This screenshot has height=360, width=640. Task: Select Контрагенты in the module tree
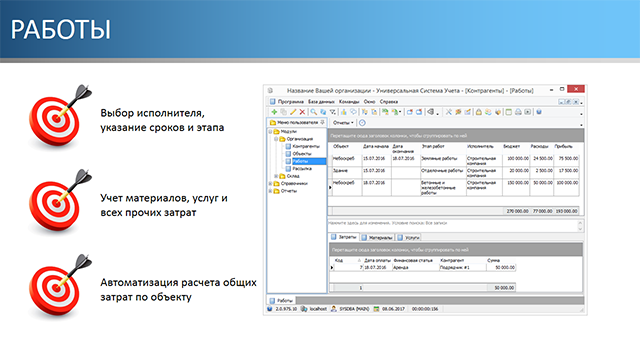306,146
